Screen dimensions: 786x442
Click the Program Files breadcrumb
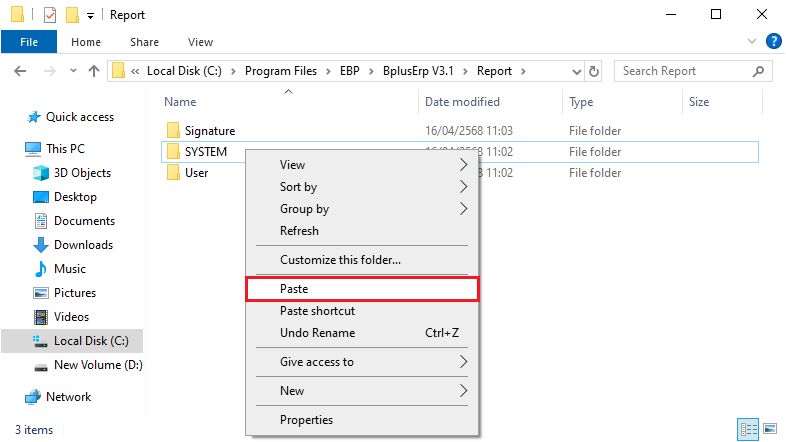pos(281,71)
